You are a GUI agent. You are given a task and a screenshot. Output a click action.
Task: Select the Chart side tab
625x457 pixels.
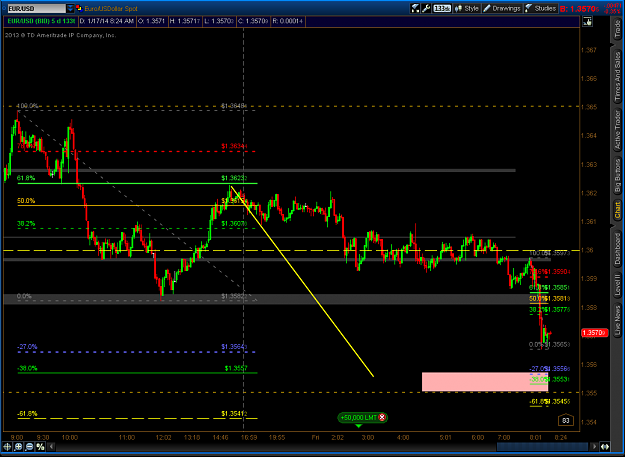pos(617,210)
